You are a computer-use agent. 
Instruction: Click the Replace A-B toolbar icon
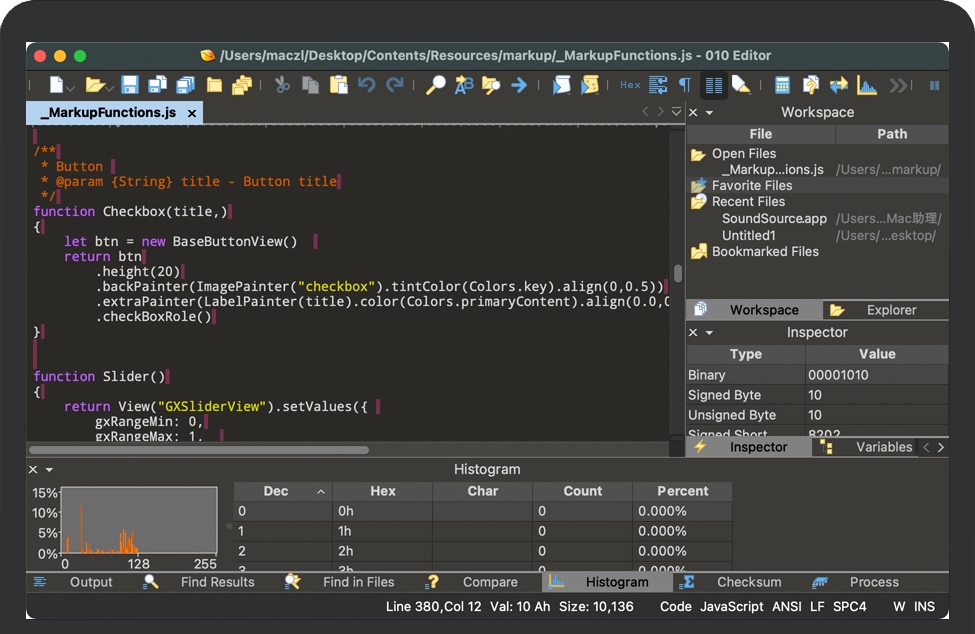464,85
